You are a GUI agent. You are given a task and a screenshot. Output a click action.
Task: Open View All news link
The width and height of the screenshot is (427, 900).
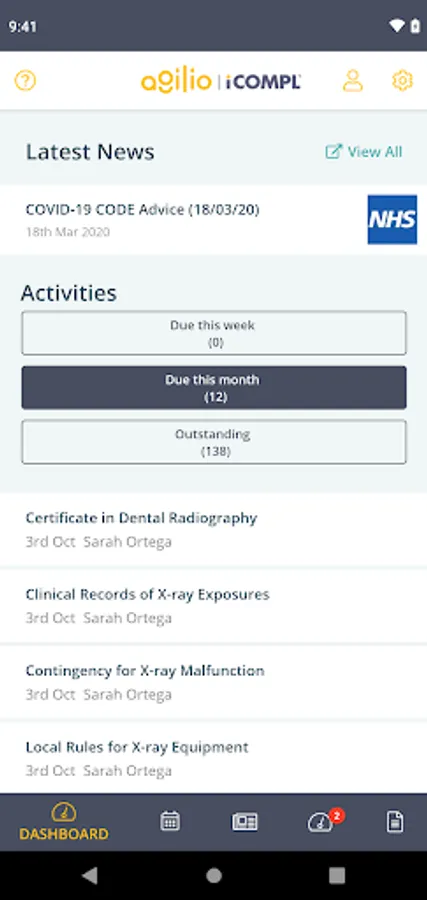point(375,152)
